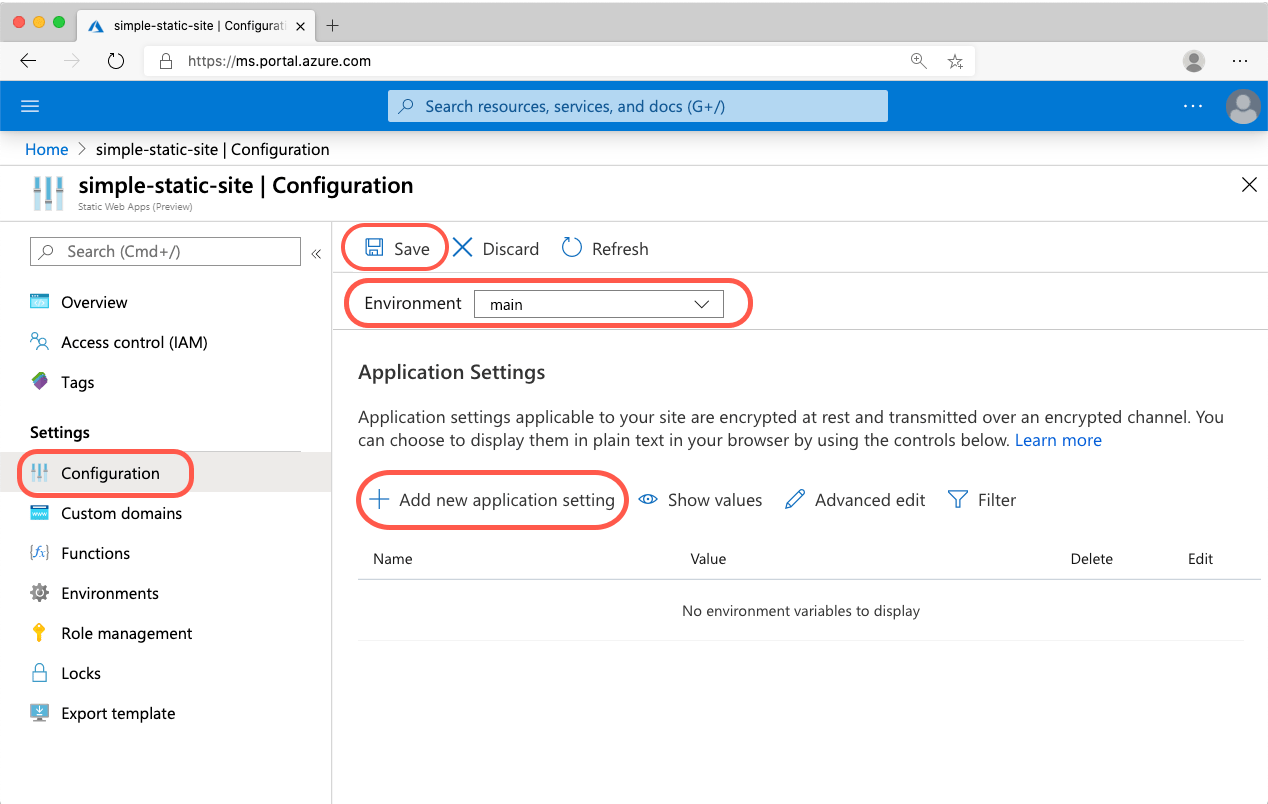
Task: Go to Home breadcrumb link
Action: 46,149
